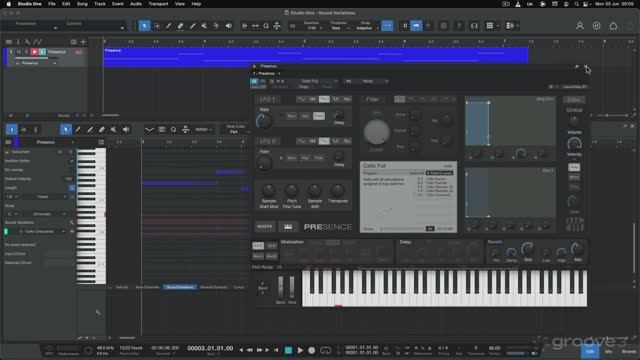This screenshot has width=640, height=360.
Task: Mute the Presence track
Action: [x=18, y=52]
